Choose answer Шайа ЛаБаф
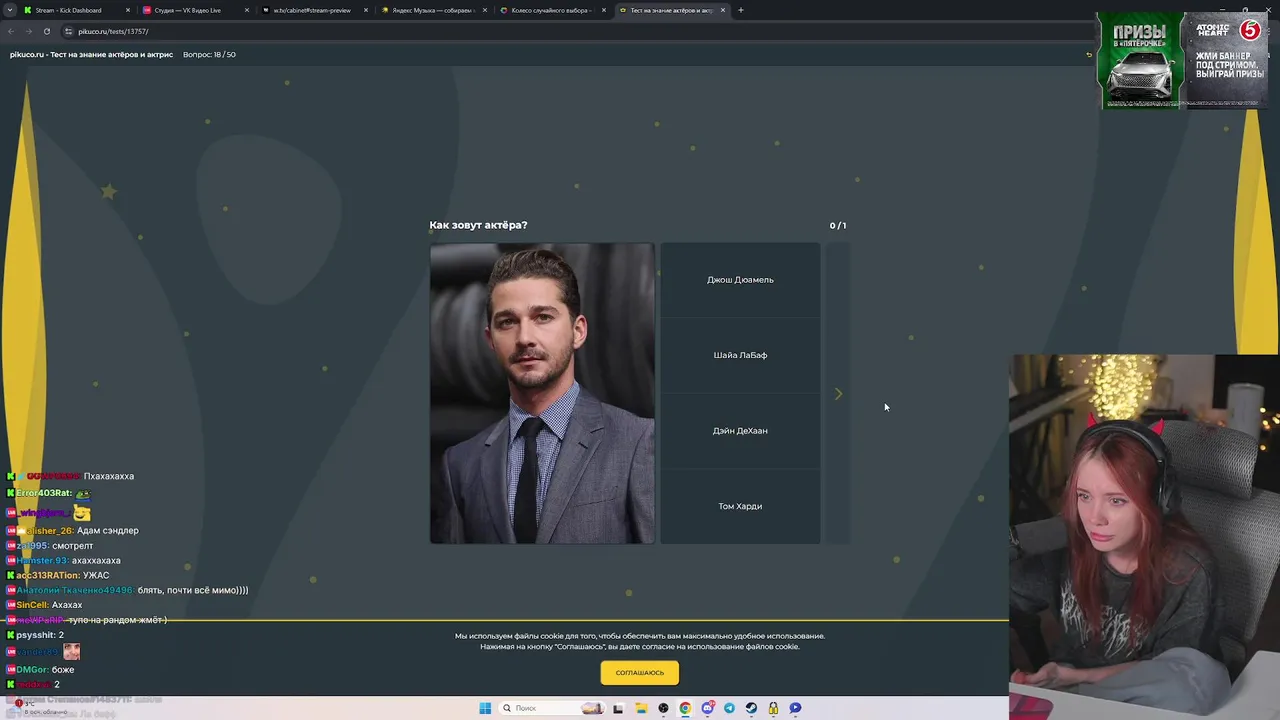The width and height of the screenshot is (1280, 720). coord(740,355)
